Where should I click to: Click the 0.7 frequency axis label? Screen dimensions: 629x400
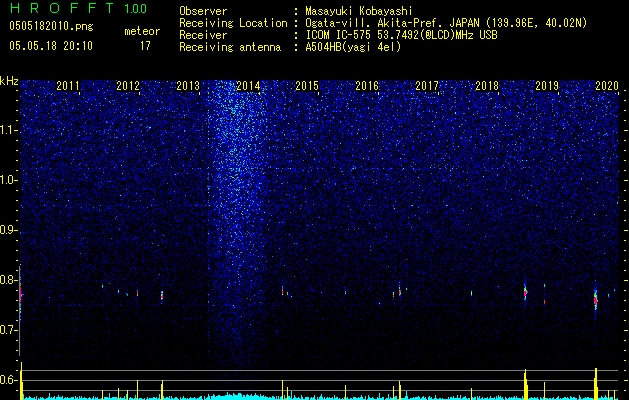pos(9,330)
